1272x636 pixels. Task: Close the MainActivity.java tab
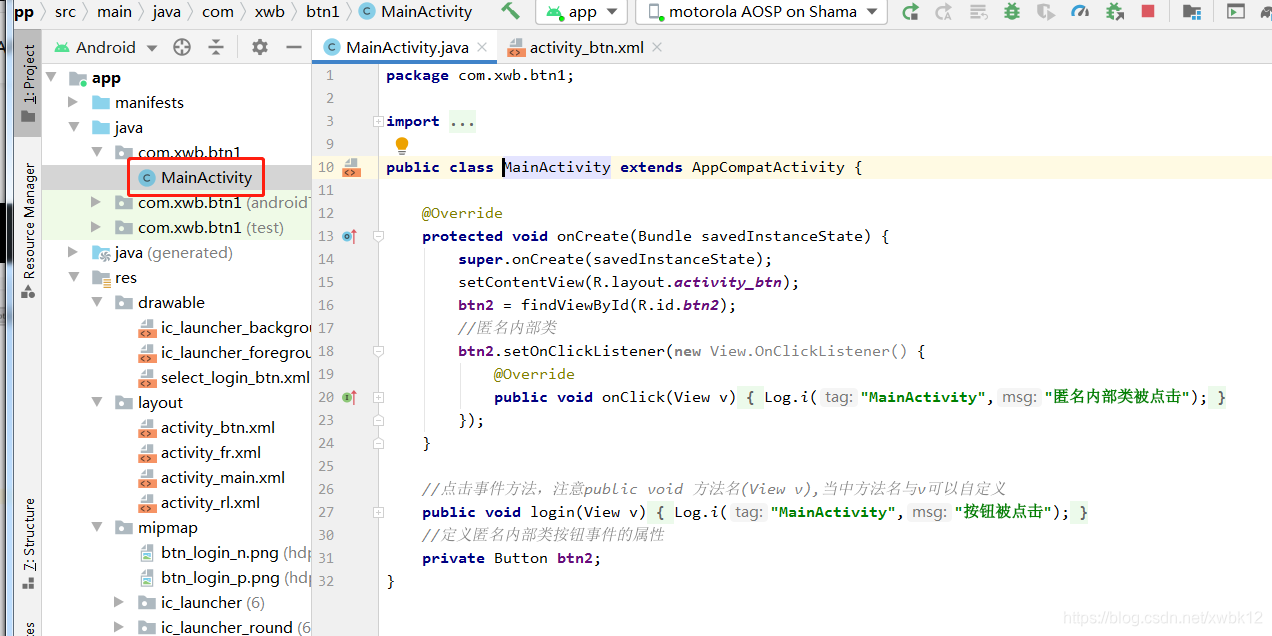coord(481,47)
